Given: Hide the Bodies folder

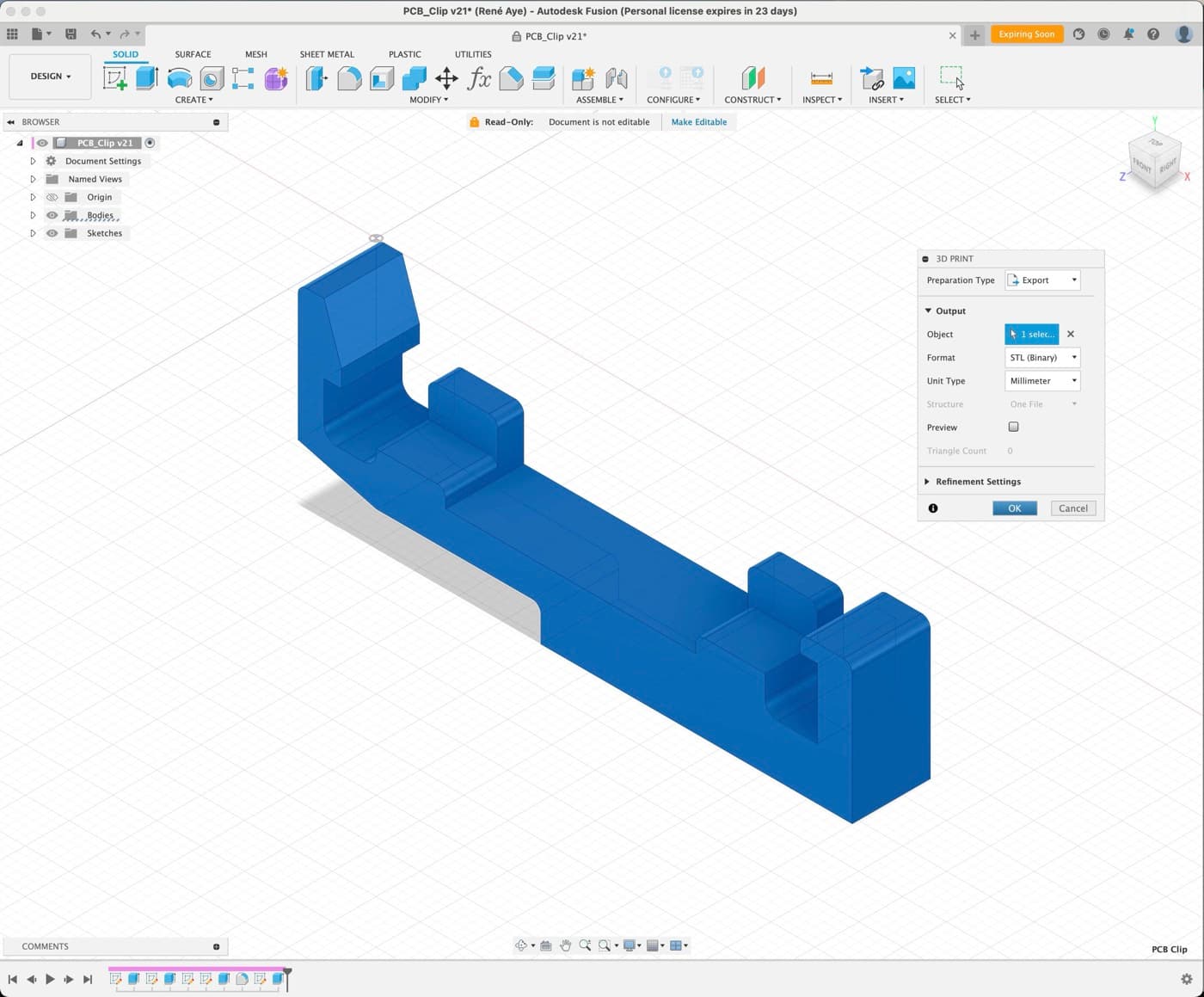Looking at the screenshot, I should pyautogui.click(x=52, y=215).
